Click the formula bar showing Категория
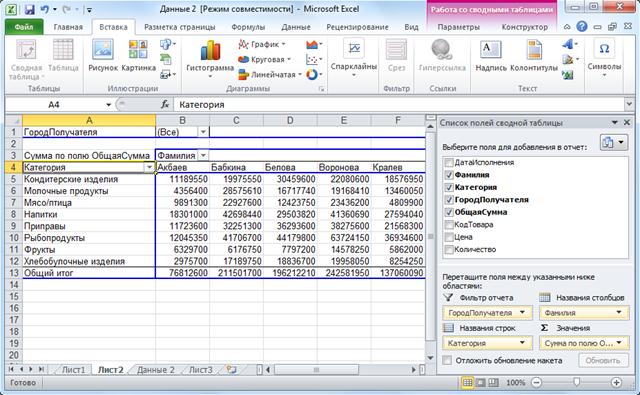Screen dimensions: 640x395 coord(399,104)
